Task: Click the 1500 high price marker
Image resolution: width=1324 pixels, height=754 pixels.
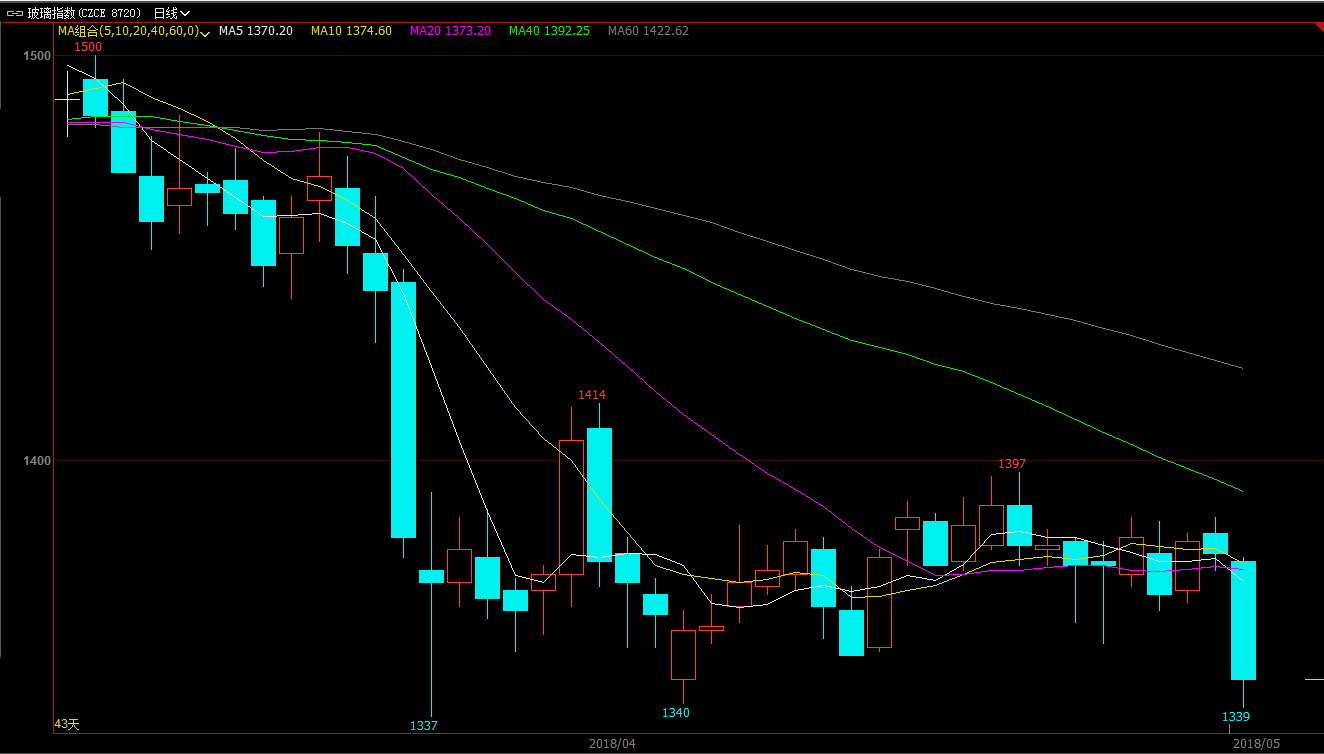Action: pos(88,47)
